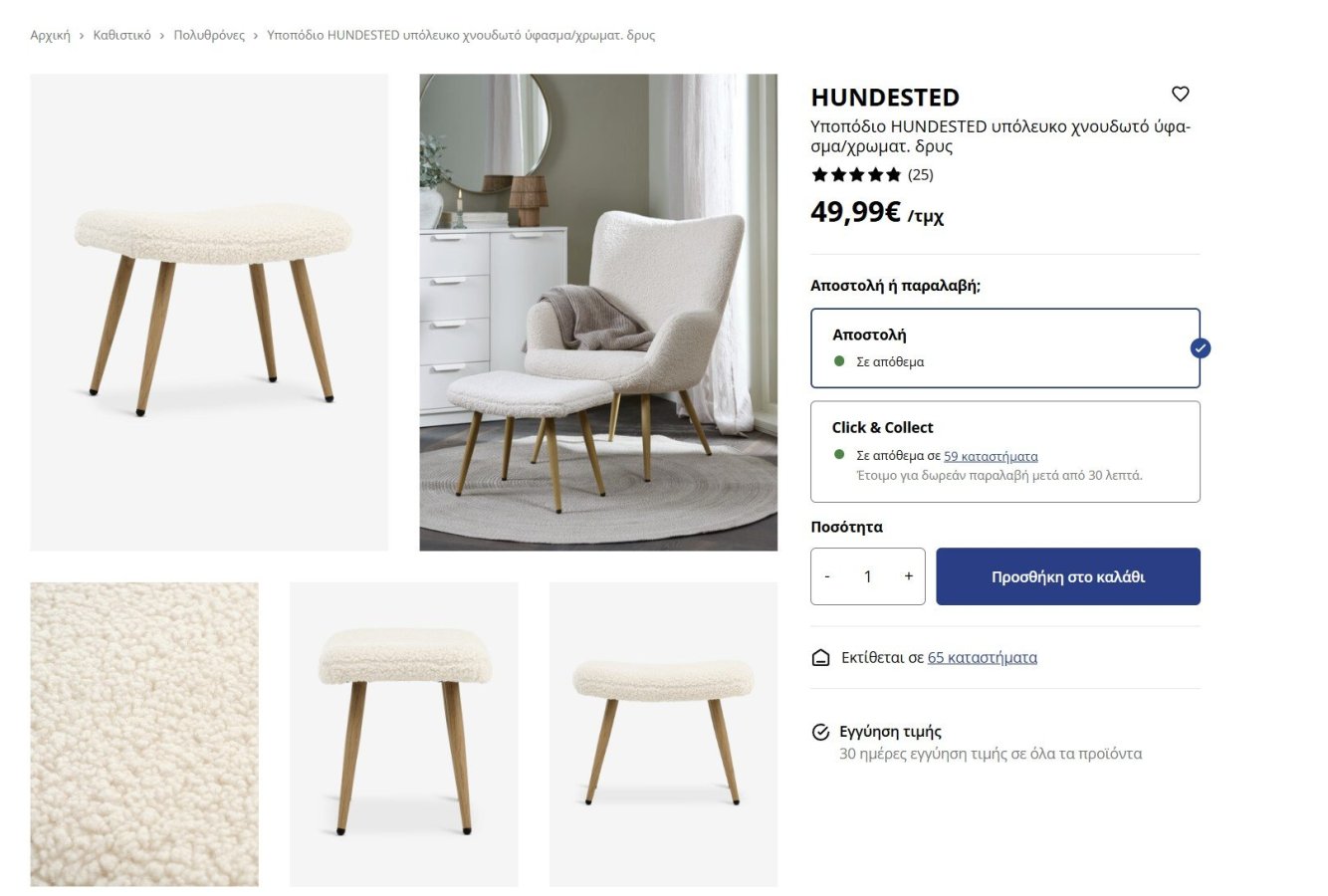Image resolution: width=1328 pixels, height=896 pixels.
Task: Decrease quantity with the minus button
Action: [x=827, y=576]
